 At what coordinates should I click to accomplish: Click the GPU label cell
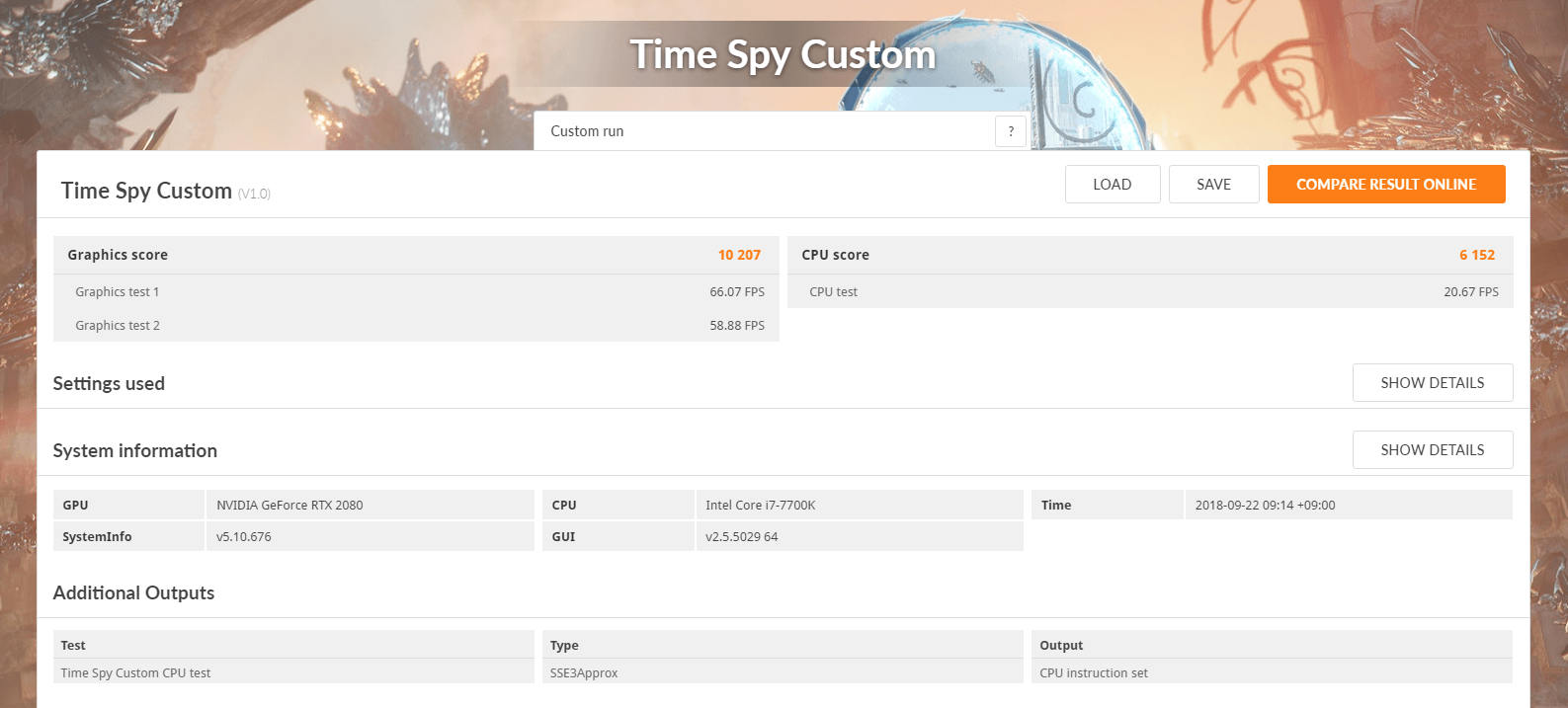[x=128, y=505]
